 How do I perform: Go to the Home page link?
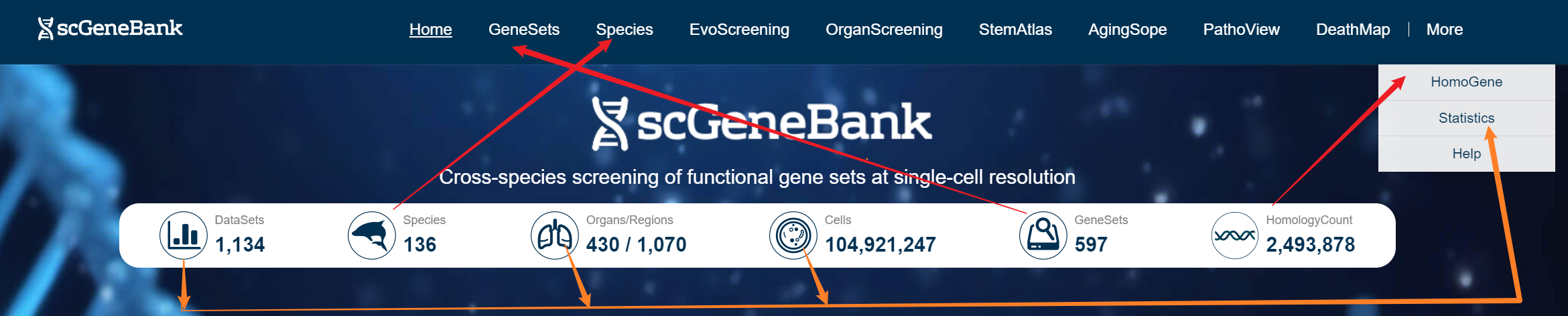430,30
